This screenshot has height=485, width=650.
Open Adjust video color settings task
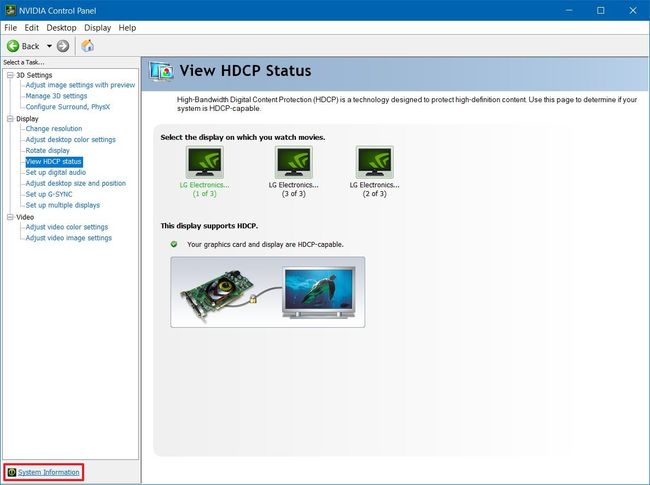click(x=67, y=227)
